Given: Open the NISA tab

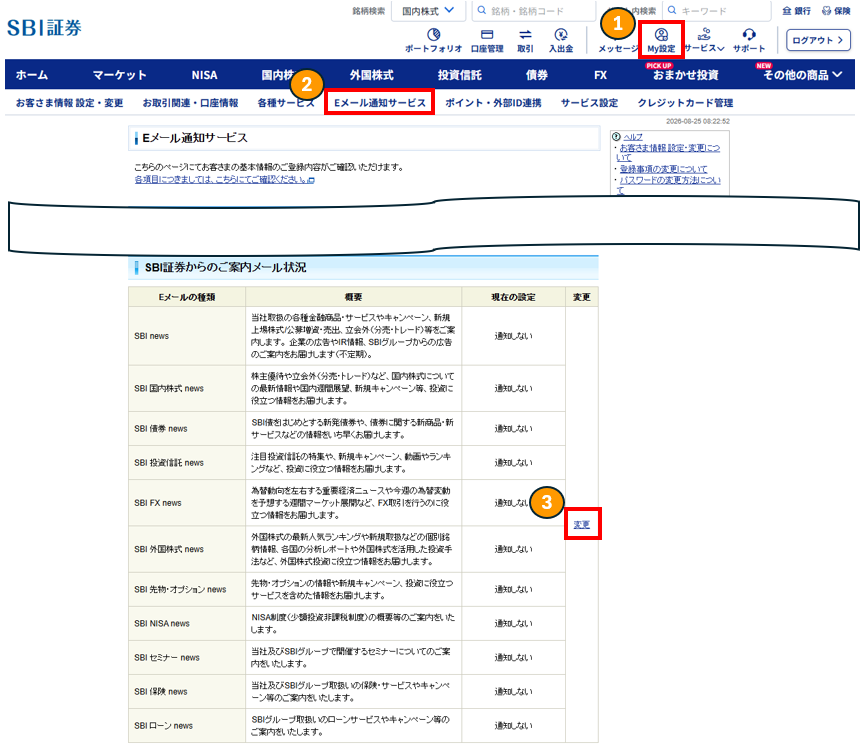Looking at the screenshot, I should (x=205, y=75).
